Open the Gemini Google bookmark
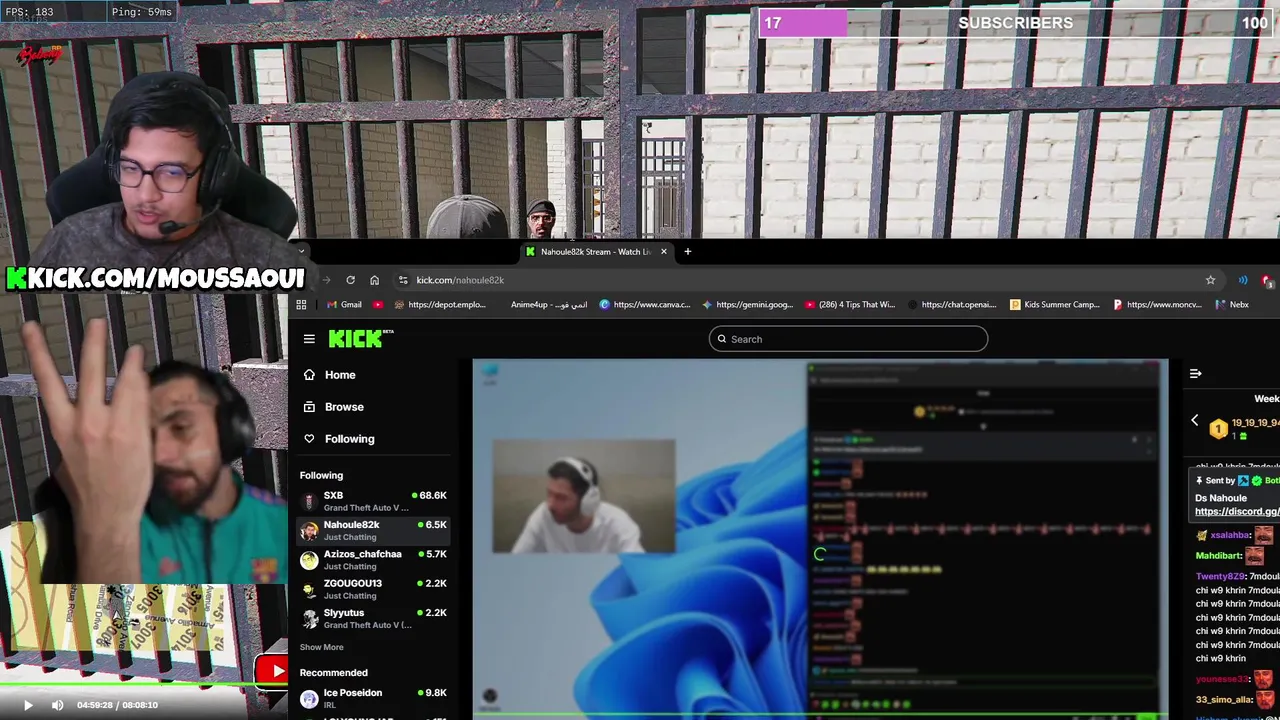This screenshot has width=1280, height=720. (x=748, y=305)
